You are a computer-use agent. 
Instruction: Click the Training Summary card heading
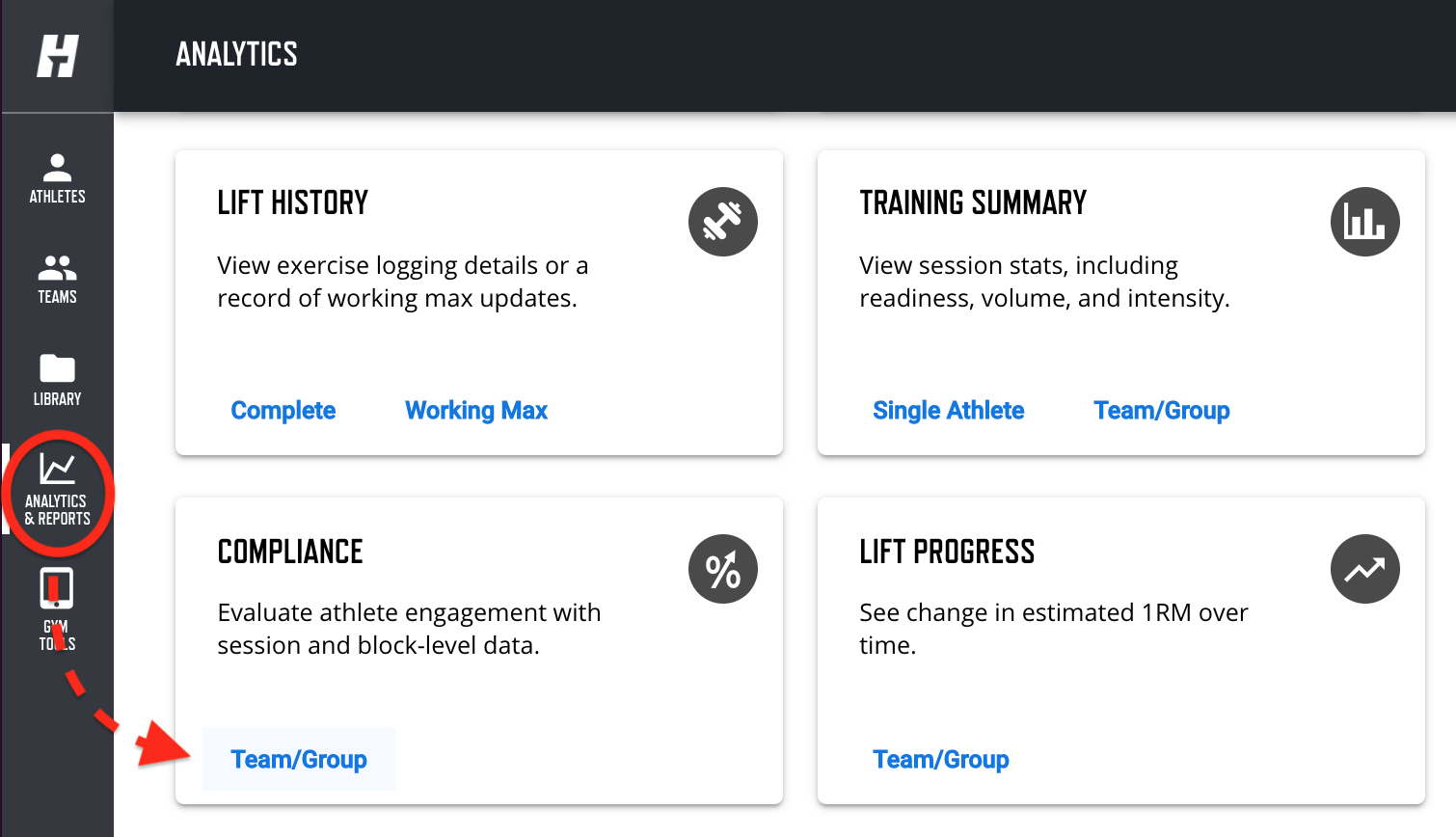(973, 202)
